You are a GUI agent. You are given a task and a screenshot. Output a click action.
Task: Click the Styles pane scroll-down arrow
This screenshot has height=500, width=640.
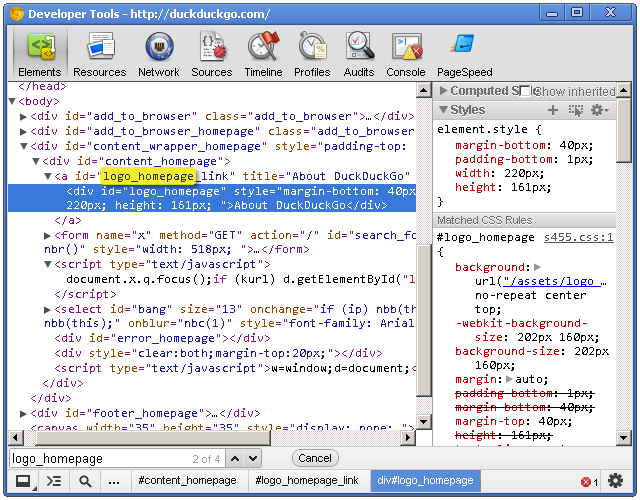[x=623, y=438]
